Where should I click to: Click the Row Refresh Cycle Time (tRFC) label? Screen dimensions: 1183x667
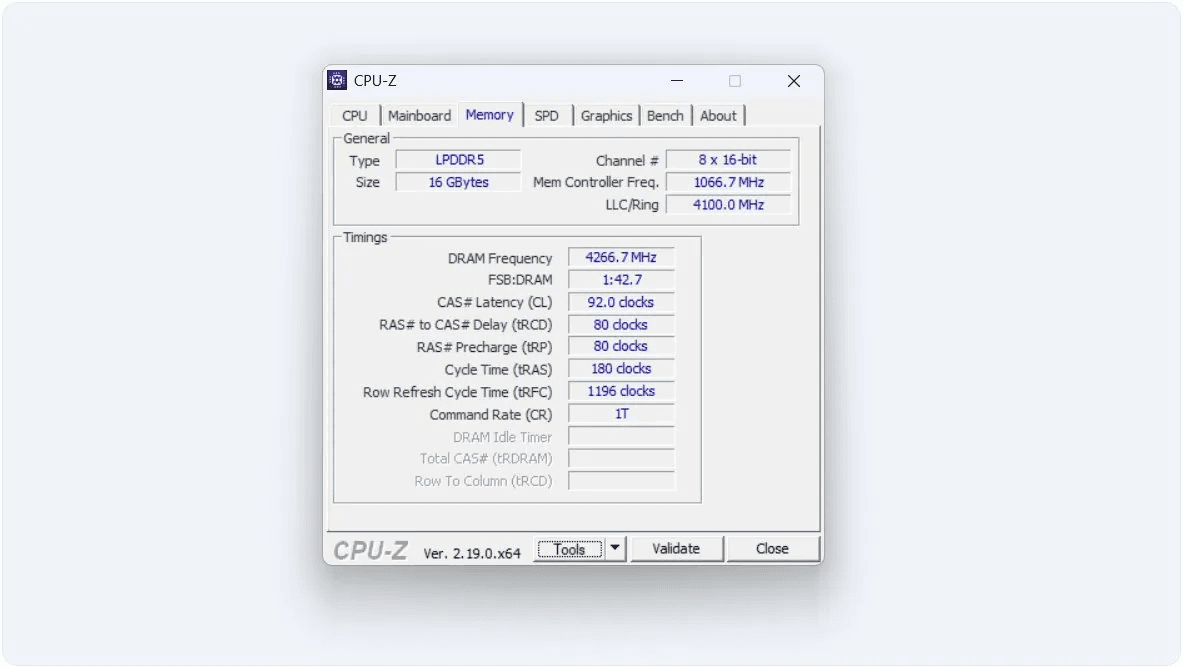[458, 392]
